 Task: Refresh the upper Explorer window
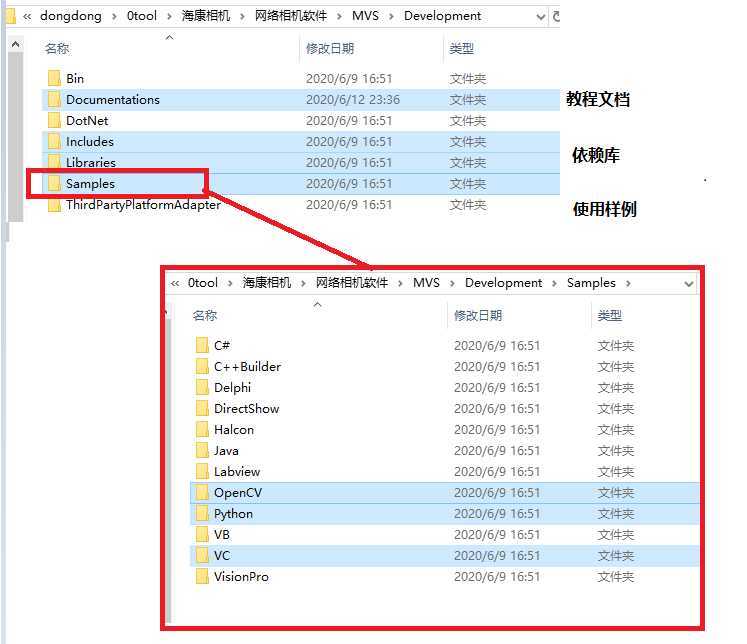coord(555,16)
